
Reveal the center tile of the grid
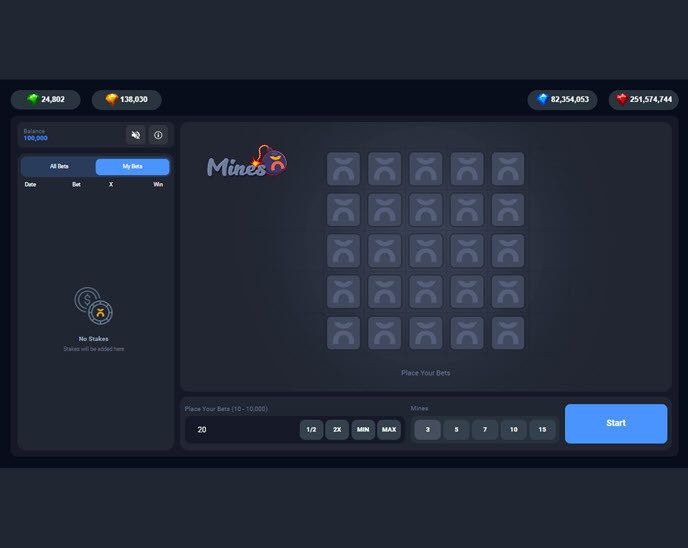(425, 250)
